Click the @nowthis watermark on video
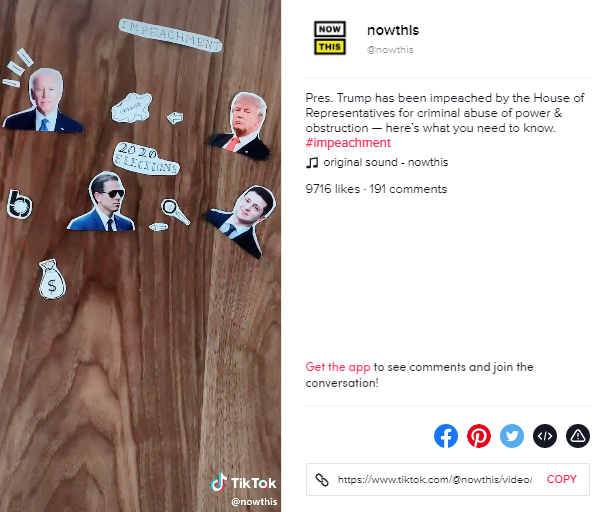 tap(254, 502)
